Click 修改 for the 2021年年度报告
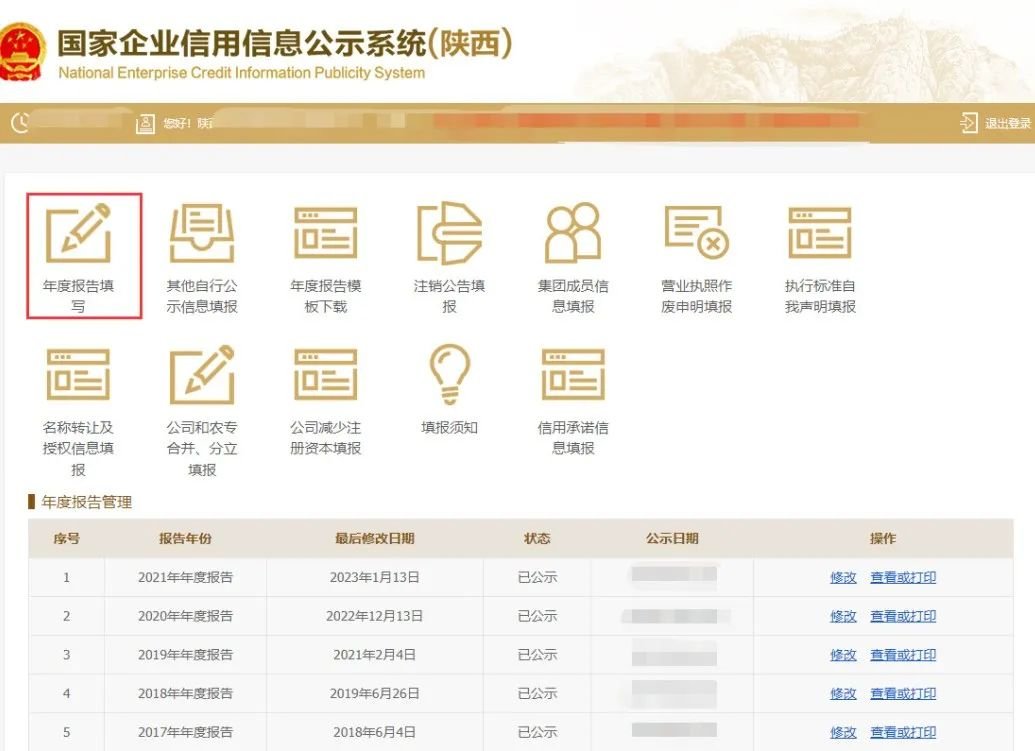The height and width of the screenshot is (751, 1035). click(843, 577)
